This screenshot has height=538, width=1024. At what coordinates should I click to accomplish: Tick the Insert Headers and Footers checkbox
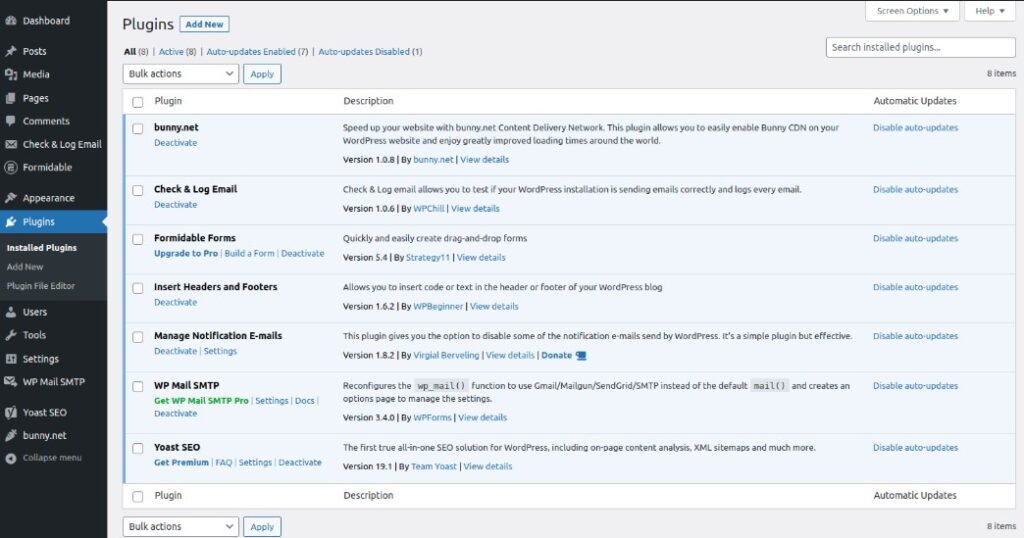138,288
